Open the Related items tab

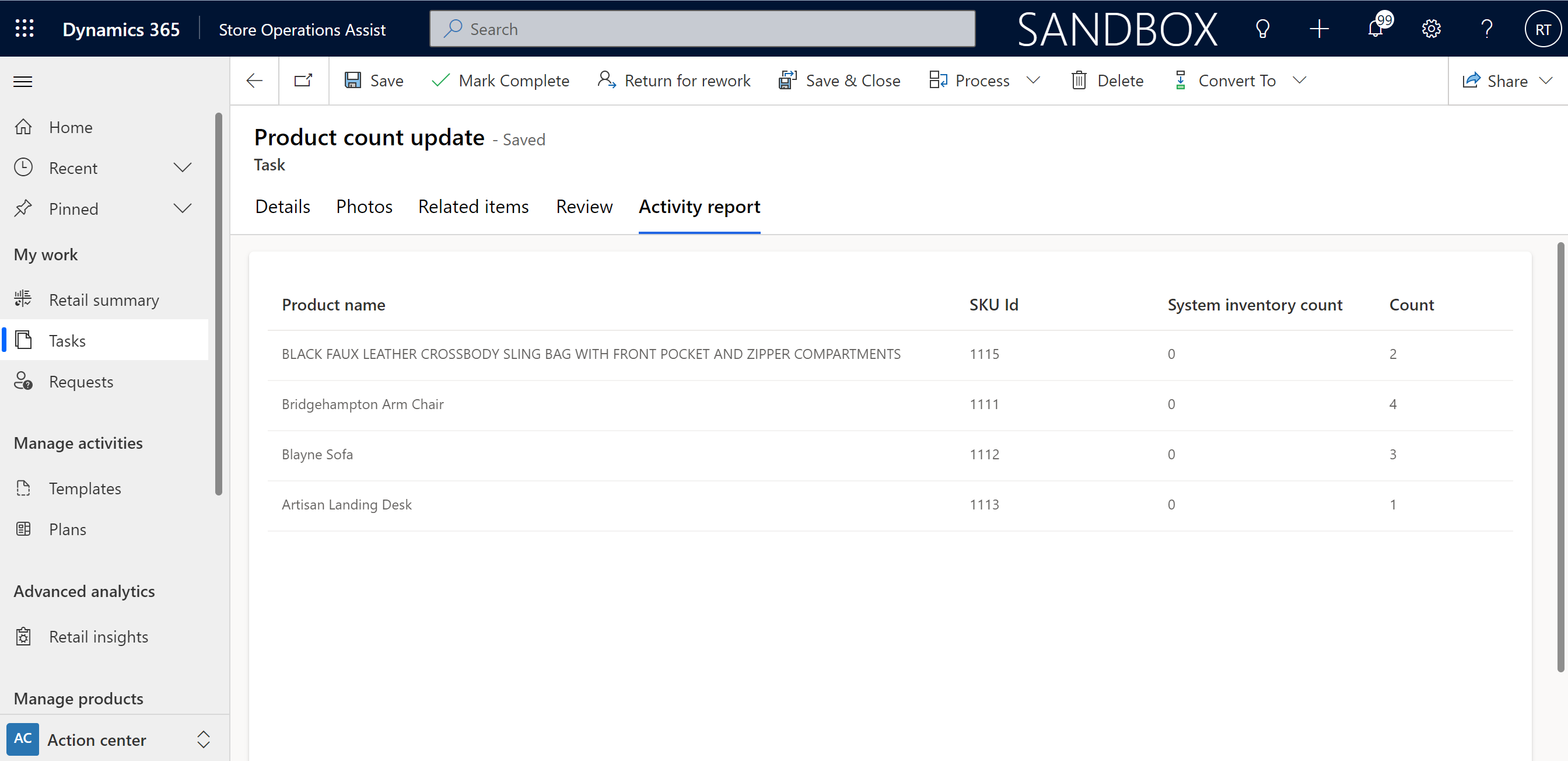(x=473, y=206)
